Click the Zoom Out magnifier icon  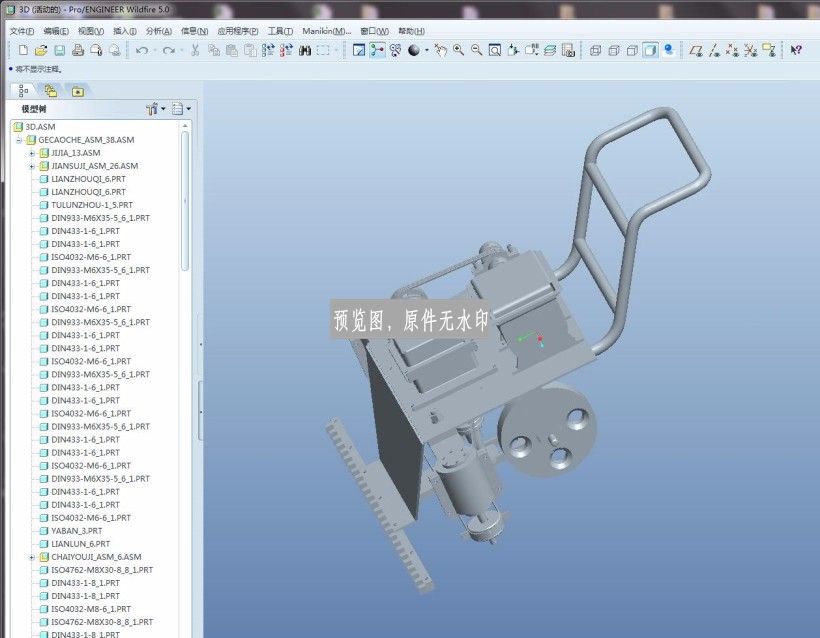tap(476, 50)
